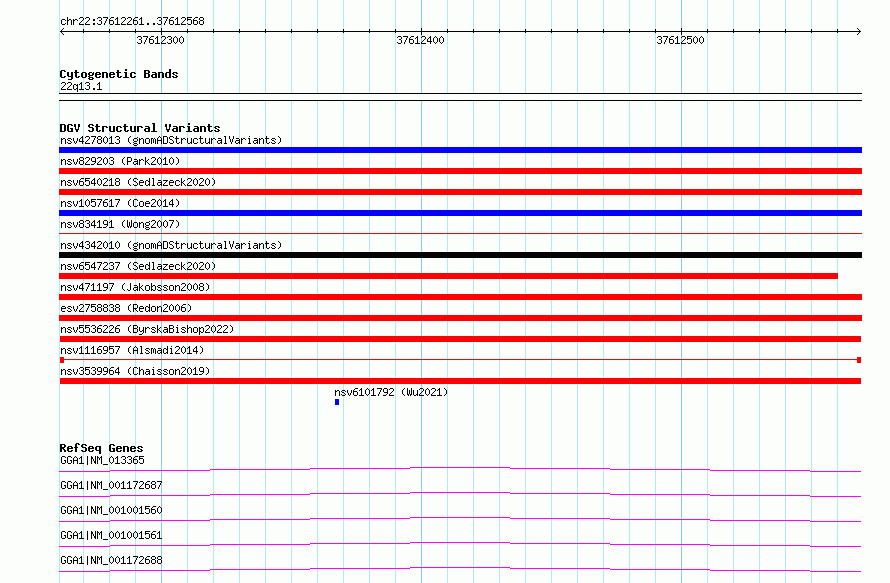Select variant label nsv1116957 (Alsmadi2014)
890x583 pixels.
[x=132, y=350]
